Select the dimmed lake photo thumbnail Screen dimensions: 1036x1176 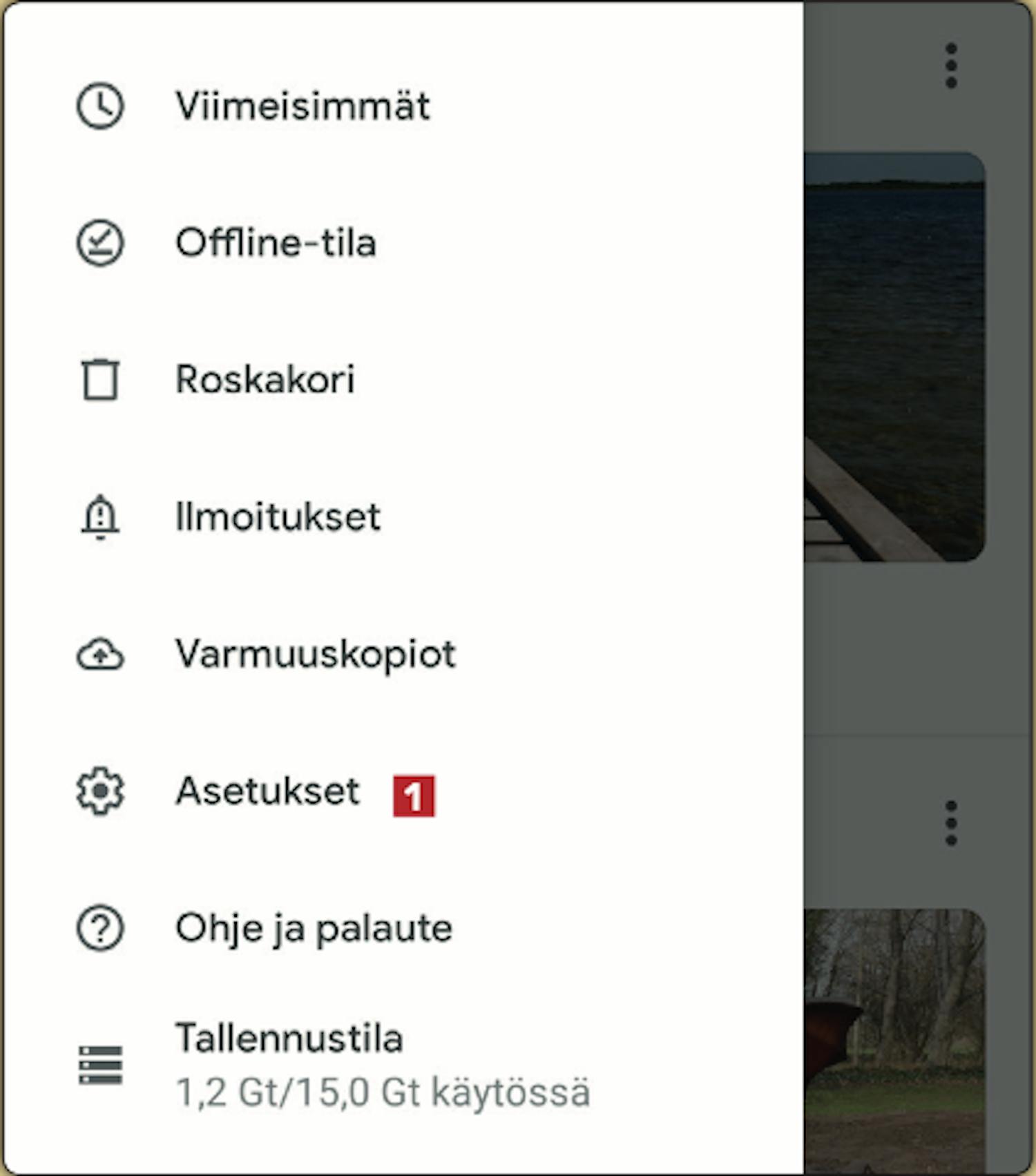894,357
